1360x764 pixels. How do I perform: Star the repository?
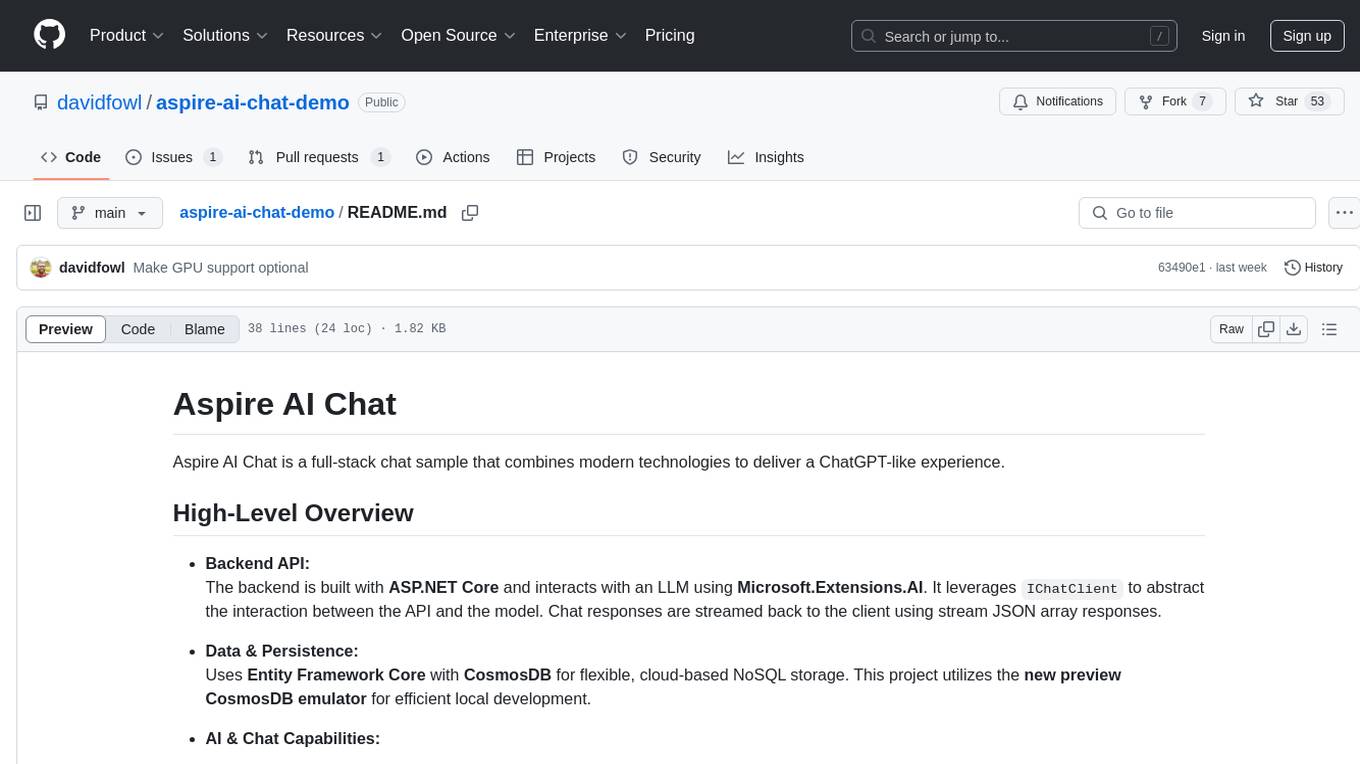(x=1290, y=102)
